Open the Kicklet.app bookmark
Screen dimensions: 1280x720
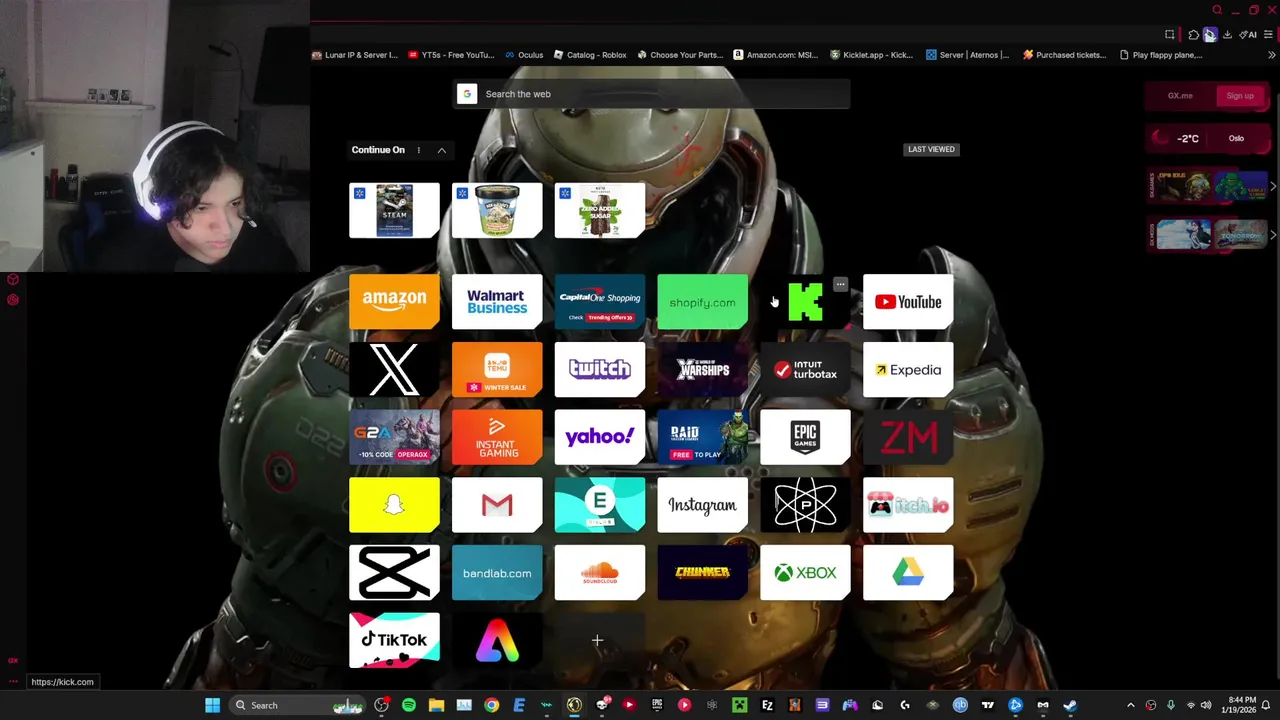coord(871,55)
